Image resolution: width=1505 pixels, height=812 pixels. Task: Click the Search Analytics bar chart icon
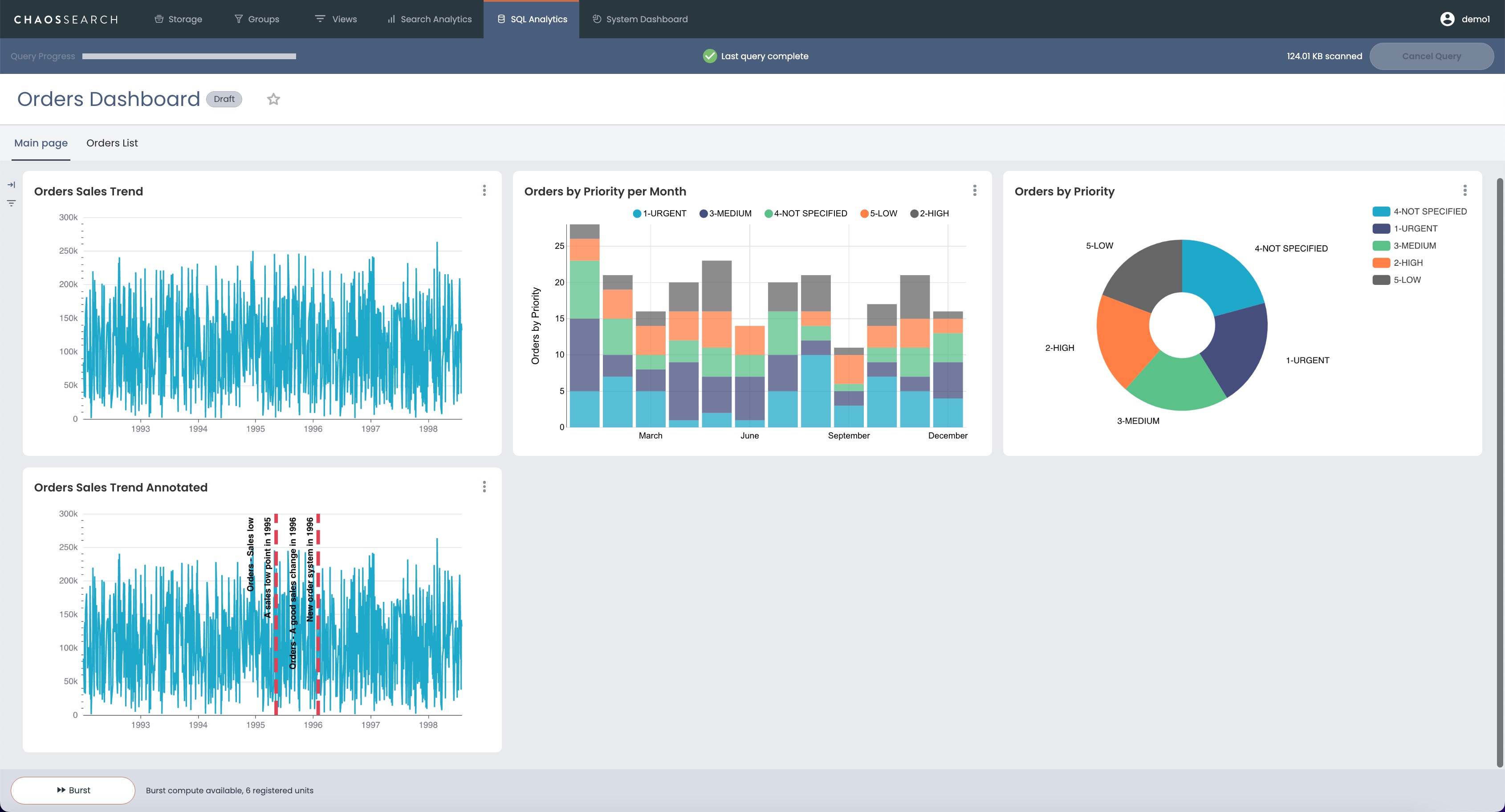(391, 19)
